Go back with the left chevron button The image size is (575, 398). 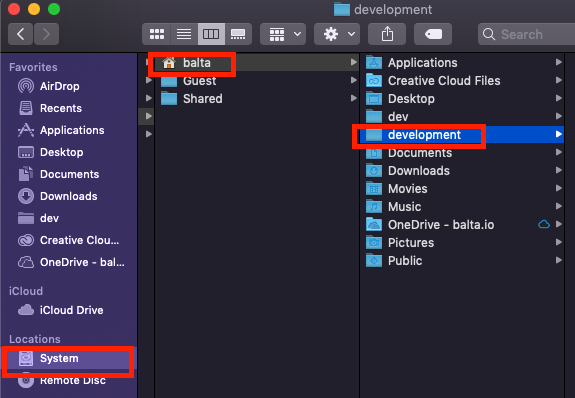click(x=21, y=34)
